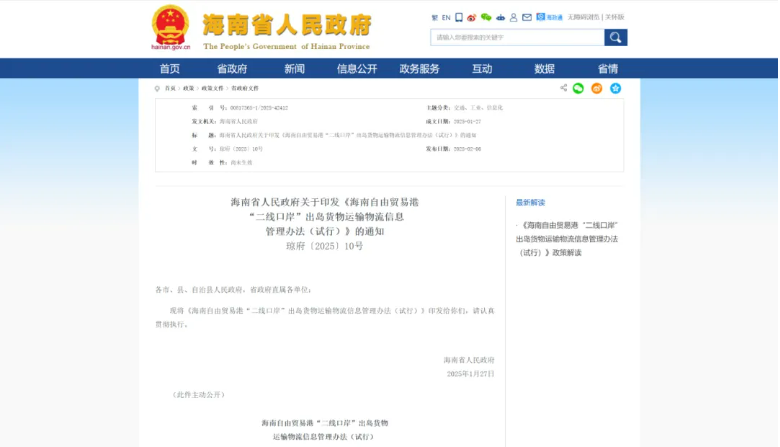Open the 政务服务 navigation menu
Image resolution: width=780 pixels, height=447 pixels.
pyautogui.click(x=419, y=69)
